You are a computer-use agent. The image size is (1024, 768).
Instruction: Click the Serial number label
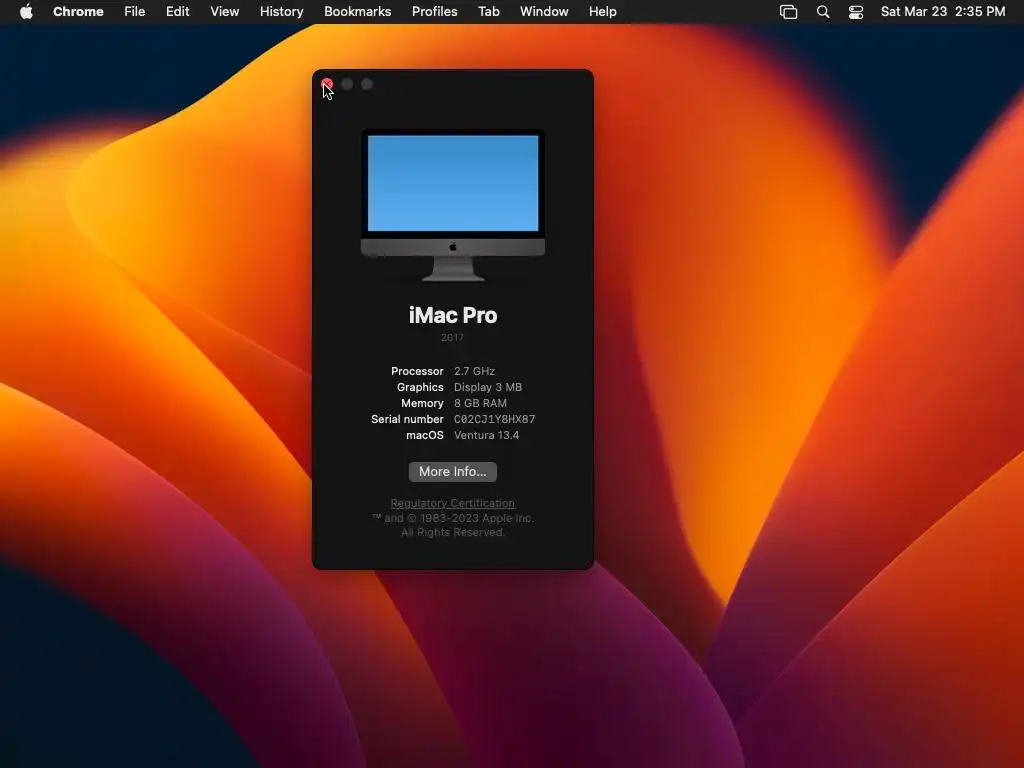[407, 419]
